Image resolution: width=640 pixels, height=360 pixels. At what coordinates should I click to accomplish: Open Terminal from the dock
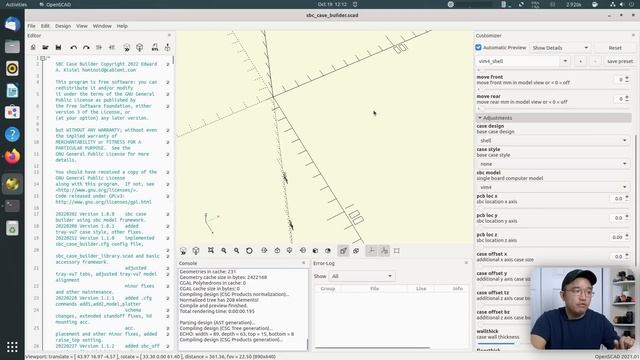click(x=12, y=205)
